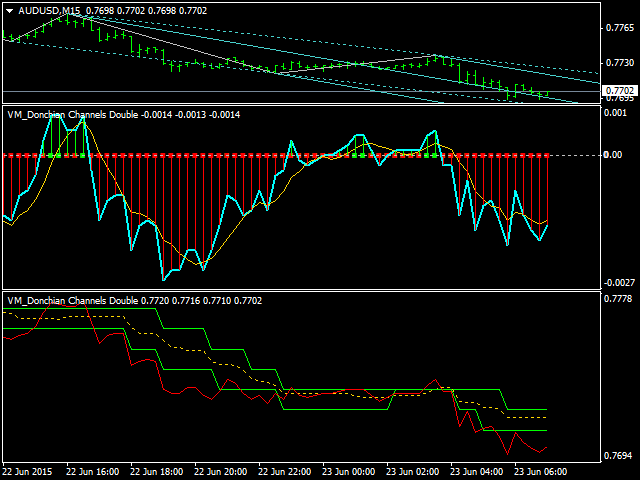This screenshot has height=480, width=640.
Task: Click the 22 Jun 16:00 time axis label
Action: tap(93, 472)
